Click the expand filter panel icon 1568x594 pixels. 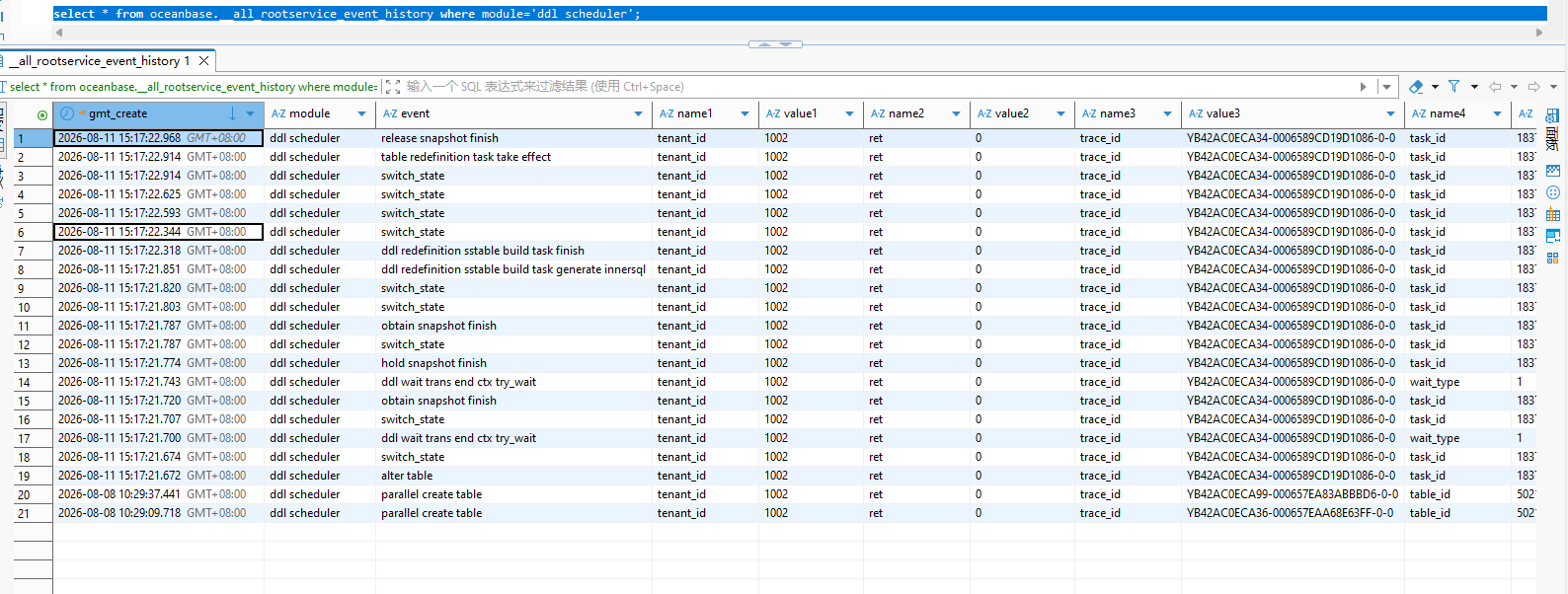point(393,87)
